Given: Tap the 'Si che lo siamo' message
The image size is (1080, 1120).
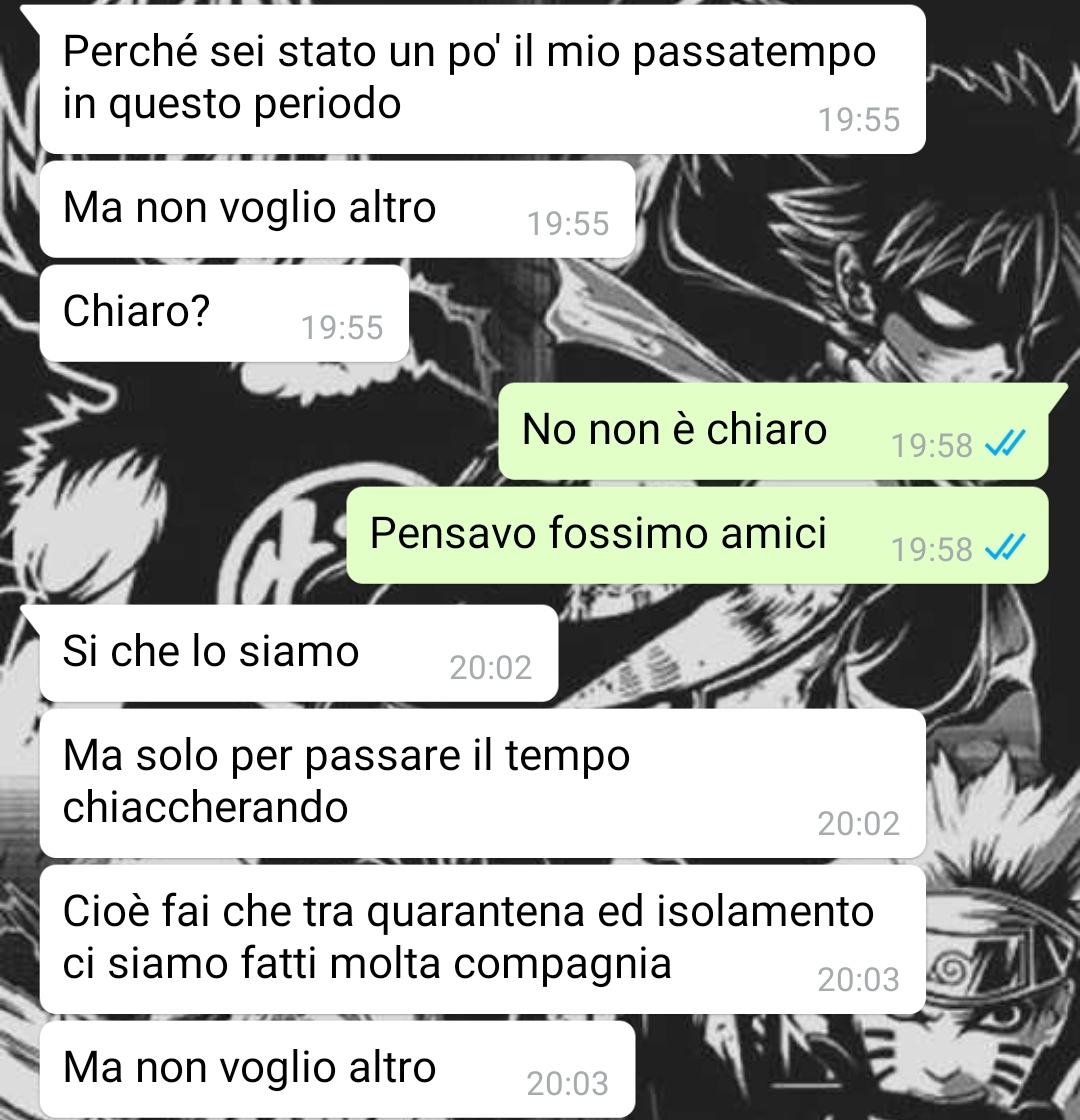Looking at the screenshot, I should click(x=299, y=654).
